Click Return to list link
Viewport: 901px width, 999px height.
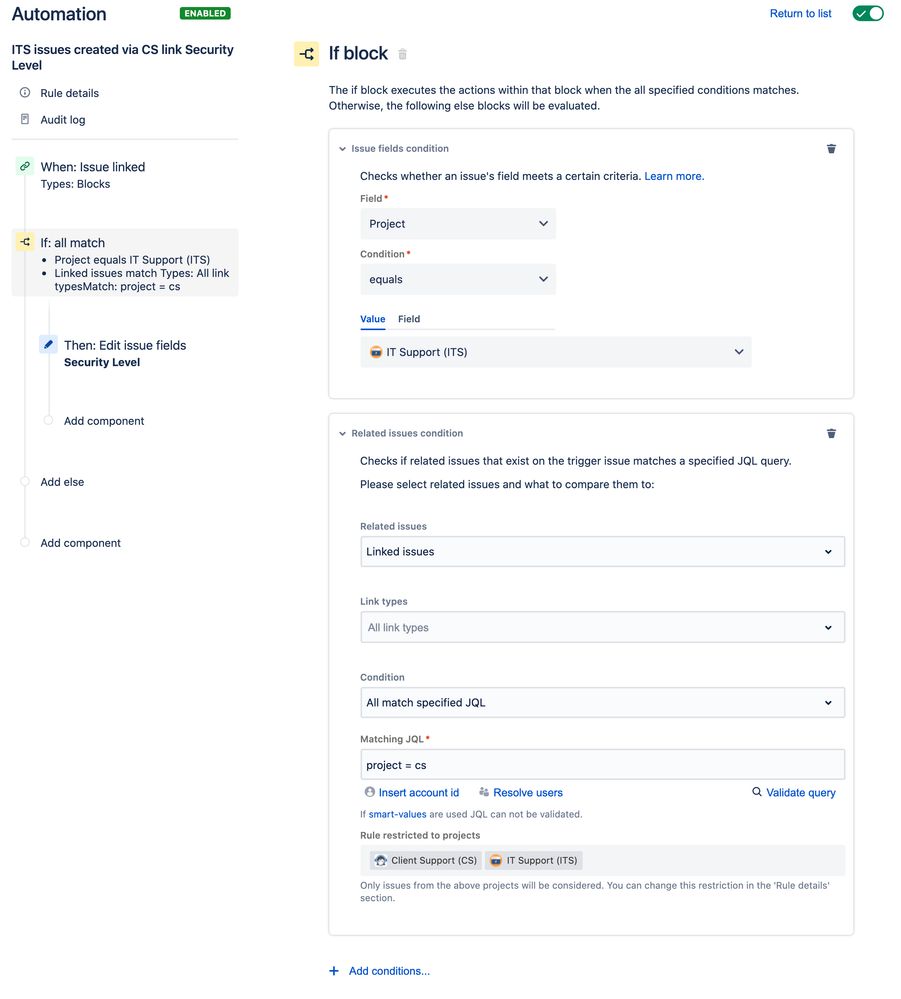click(800, 13)
